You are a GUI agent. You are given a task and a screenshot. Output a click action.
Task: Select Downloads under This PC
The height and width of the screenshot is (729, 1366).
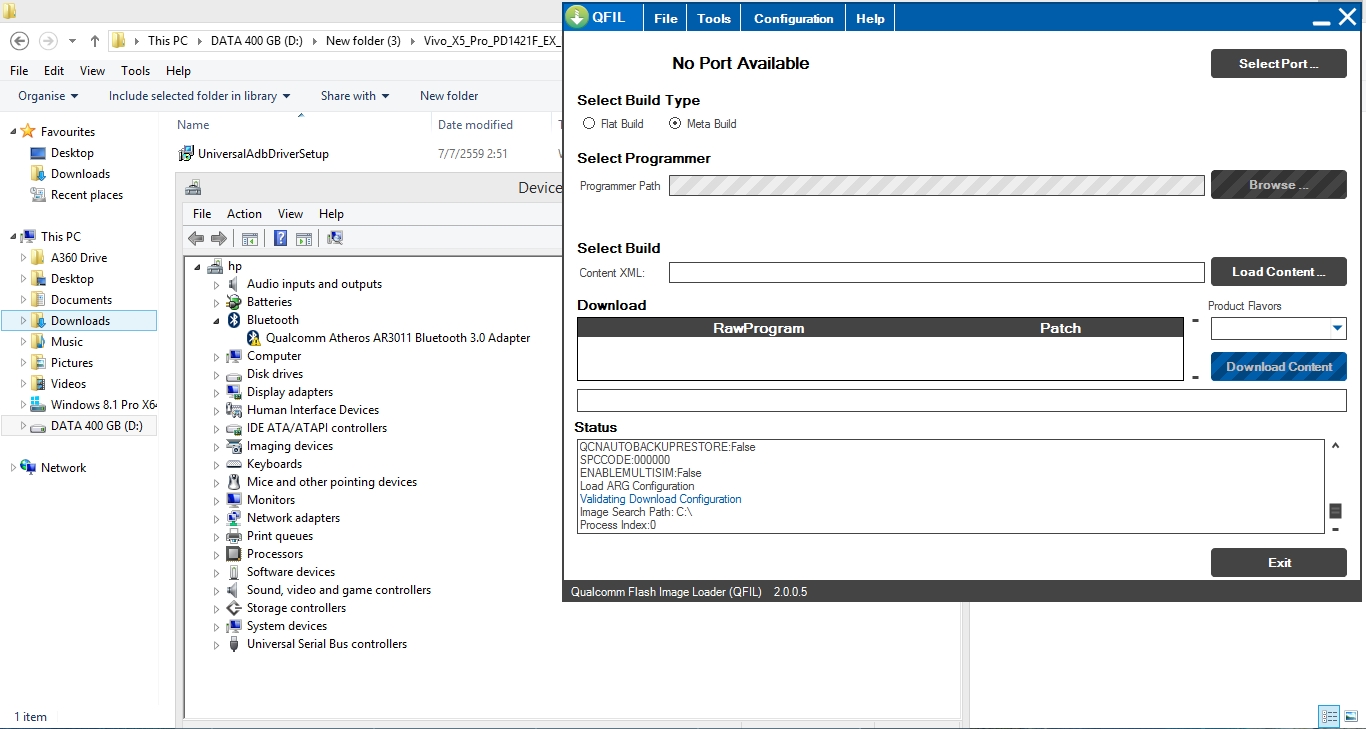[80, 321]
